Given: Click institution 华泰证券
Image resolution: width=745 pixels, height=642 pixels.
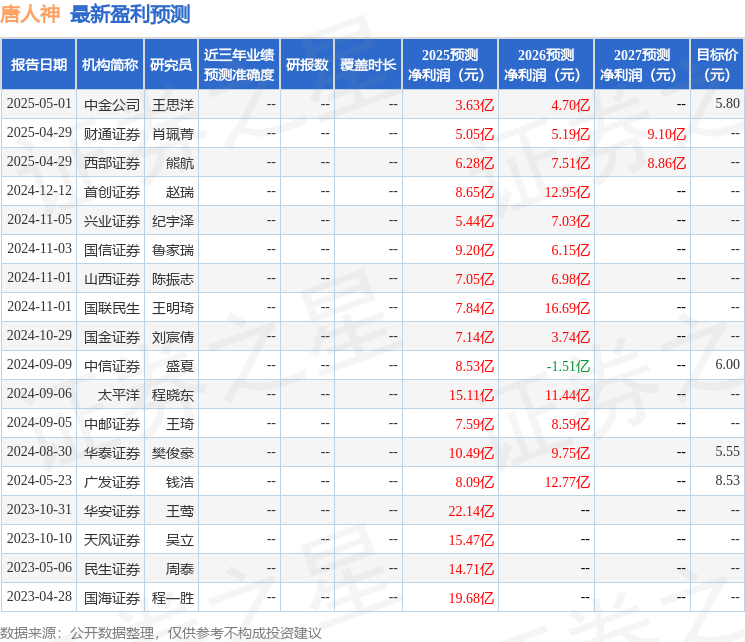Looking at the screenshot, I should click(112, 453).
